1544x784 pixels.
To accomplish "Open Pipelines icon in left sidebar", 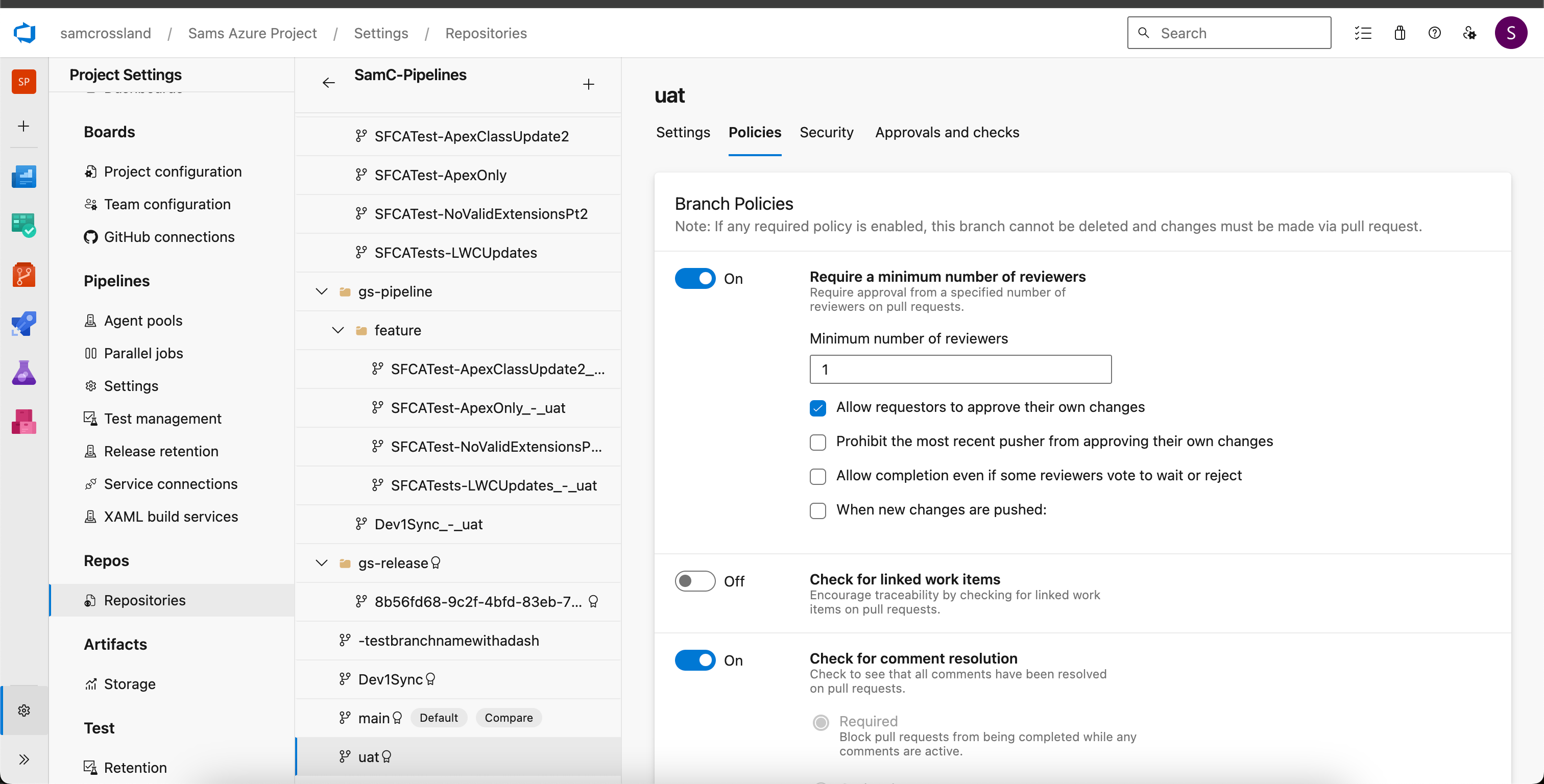I will pos(23,324).
